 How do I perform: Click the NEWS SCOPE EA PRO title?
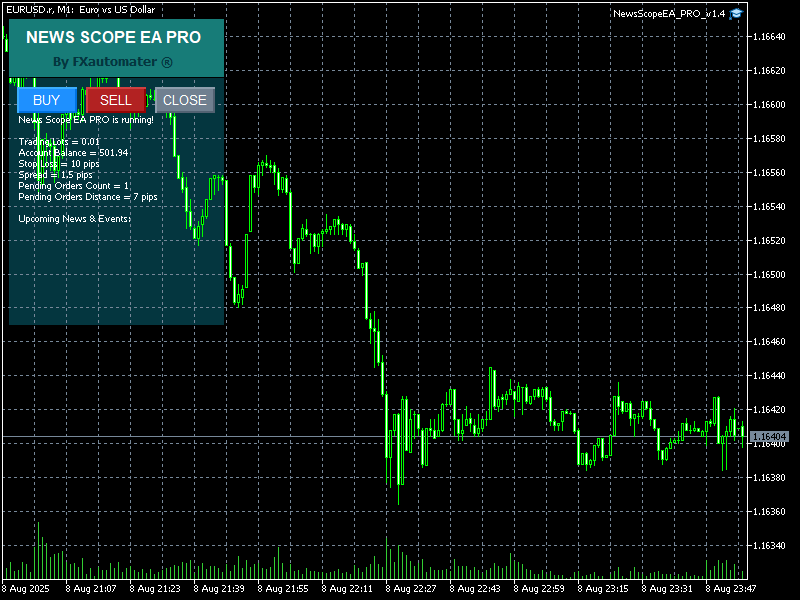(113, 37)
